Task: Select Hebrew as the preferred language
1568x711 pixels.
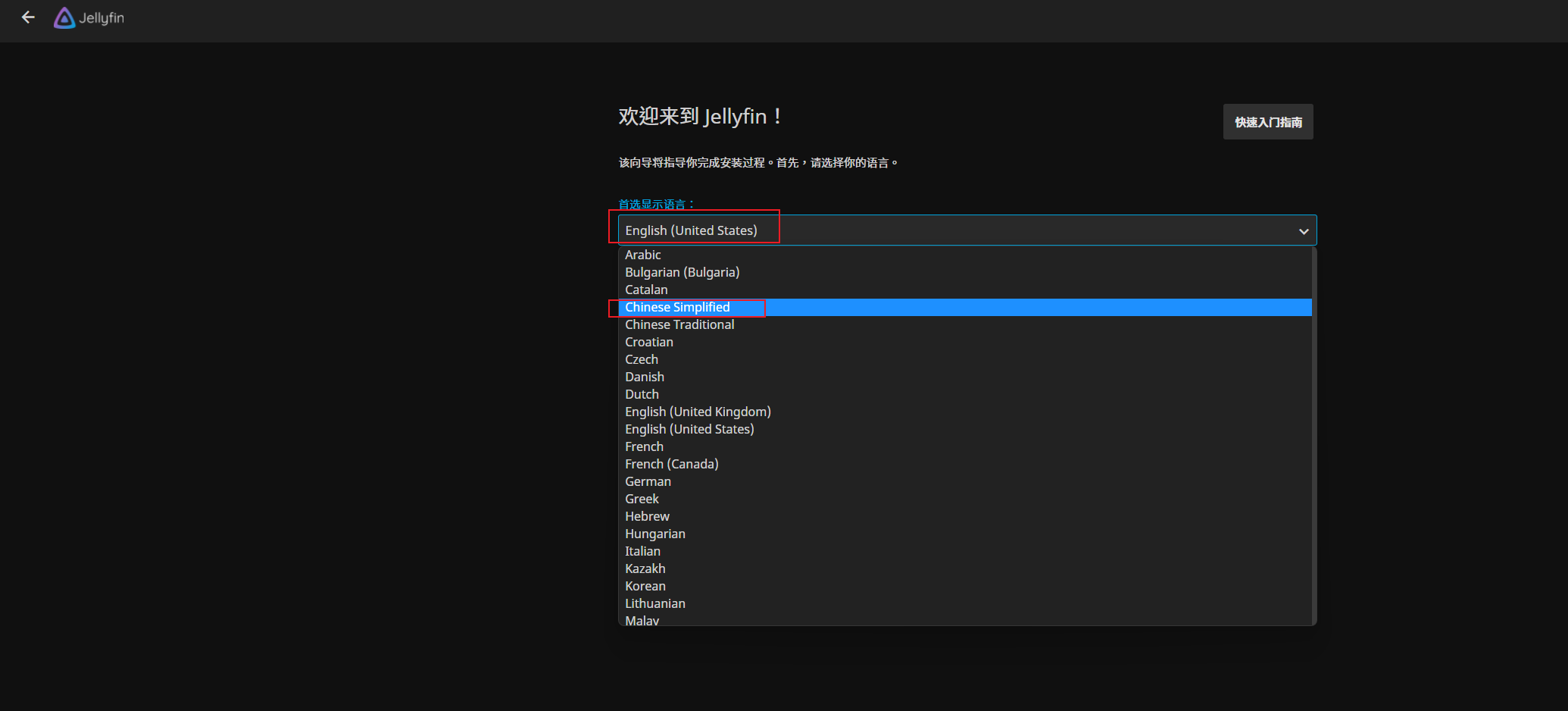Action: coord(647,516)
